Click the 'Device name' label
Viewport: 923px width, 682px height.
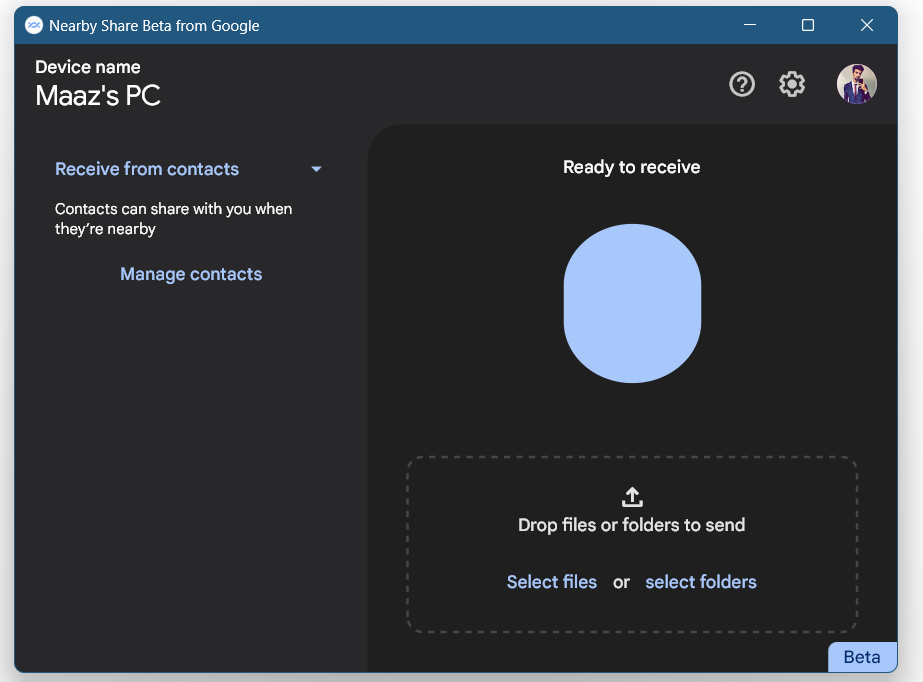(x=88, y=67)
